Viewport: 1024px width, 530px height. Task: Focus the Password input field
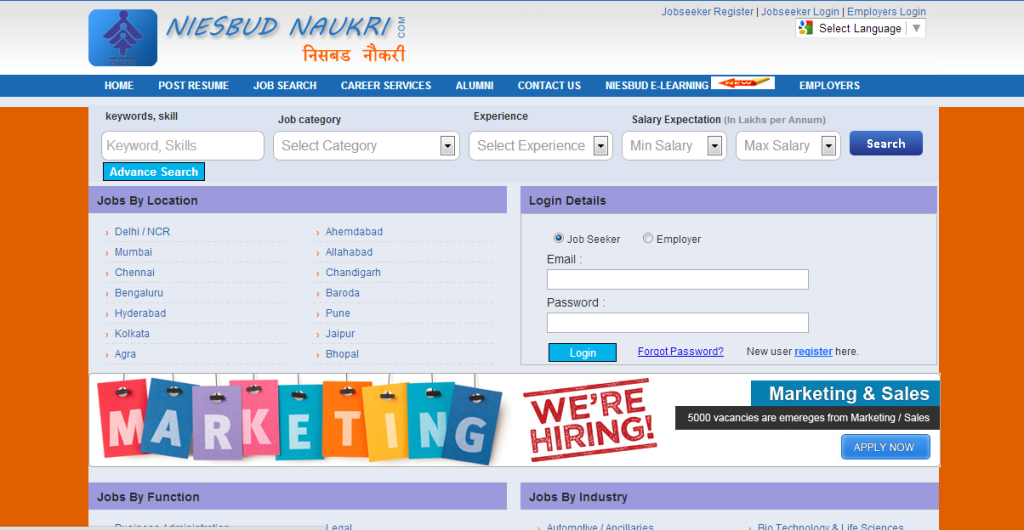(x=678, y=322)
